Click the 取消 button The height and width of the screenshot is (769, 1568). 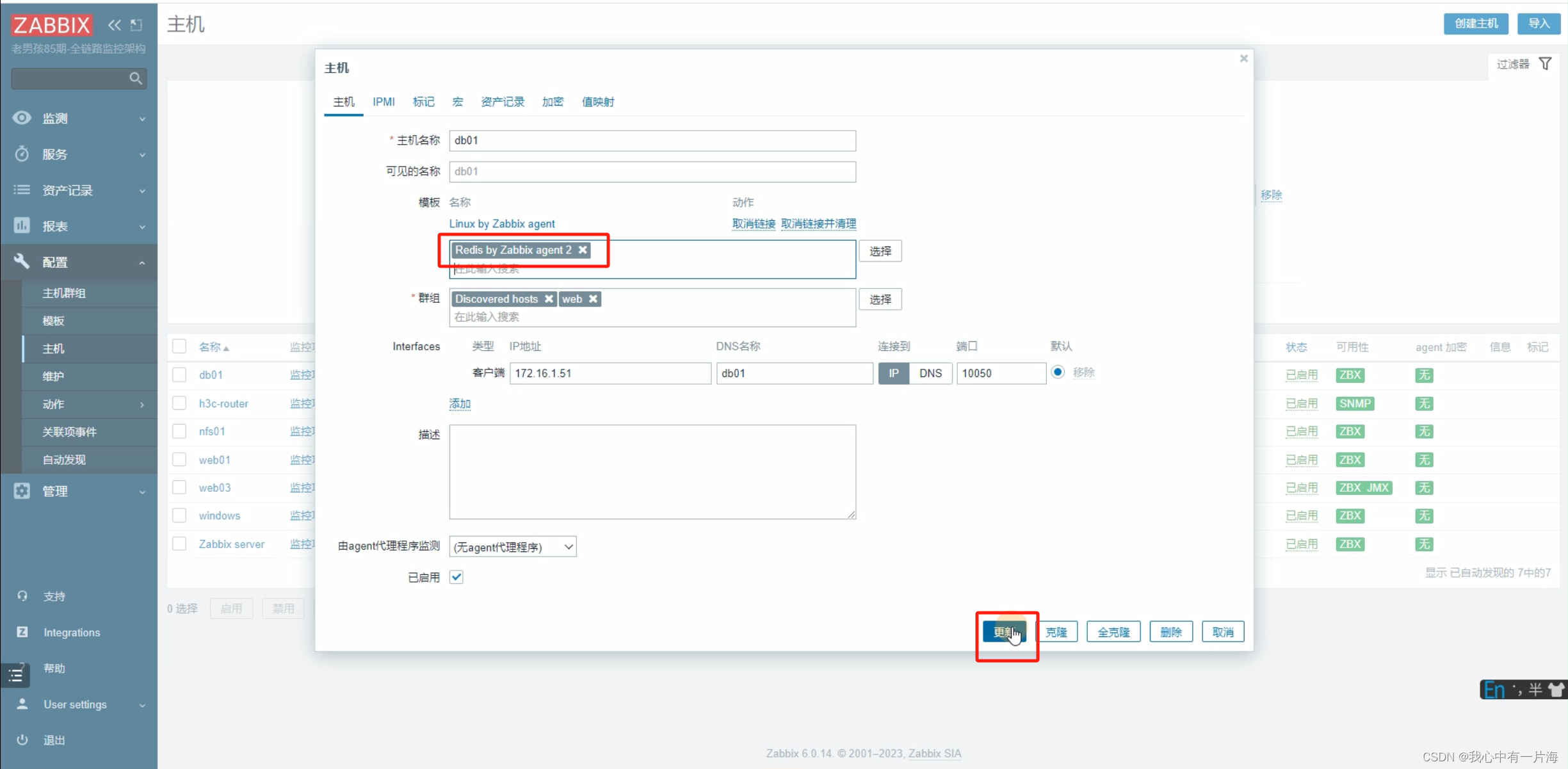coord(1223,632)
